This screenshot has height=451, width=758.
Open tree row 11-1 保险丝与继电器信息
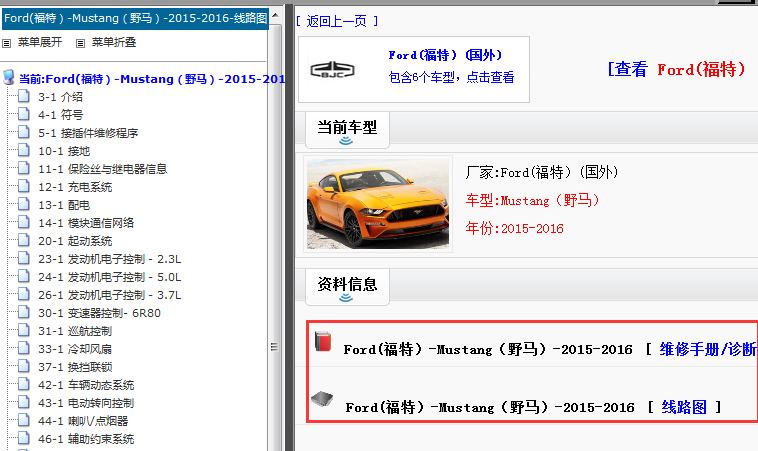tap(102, 169)
